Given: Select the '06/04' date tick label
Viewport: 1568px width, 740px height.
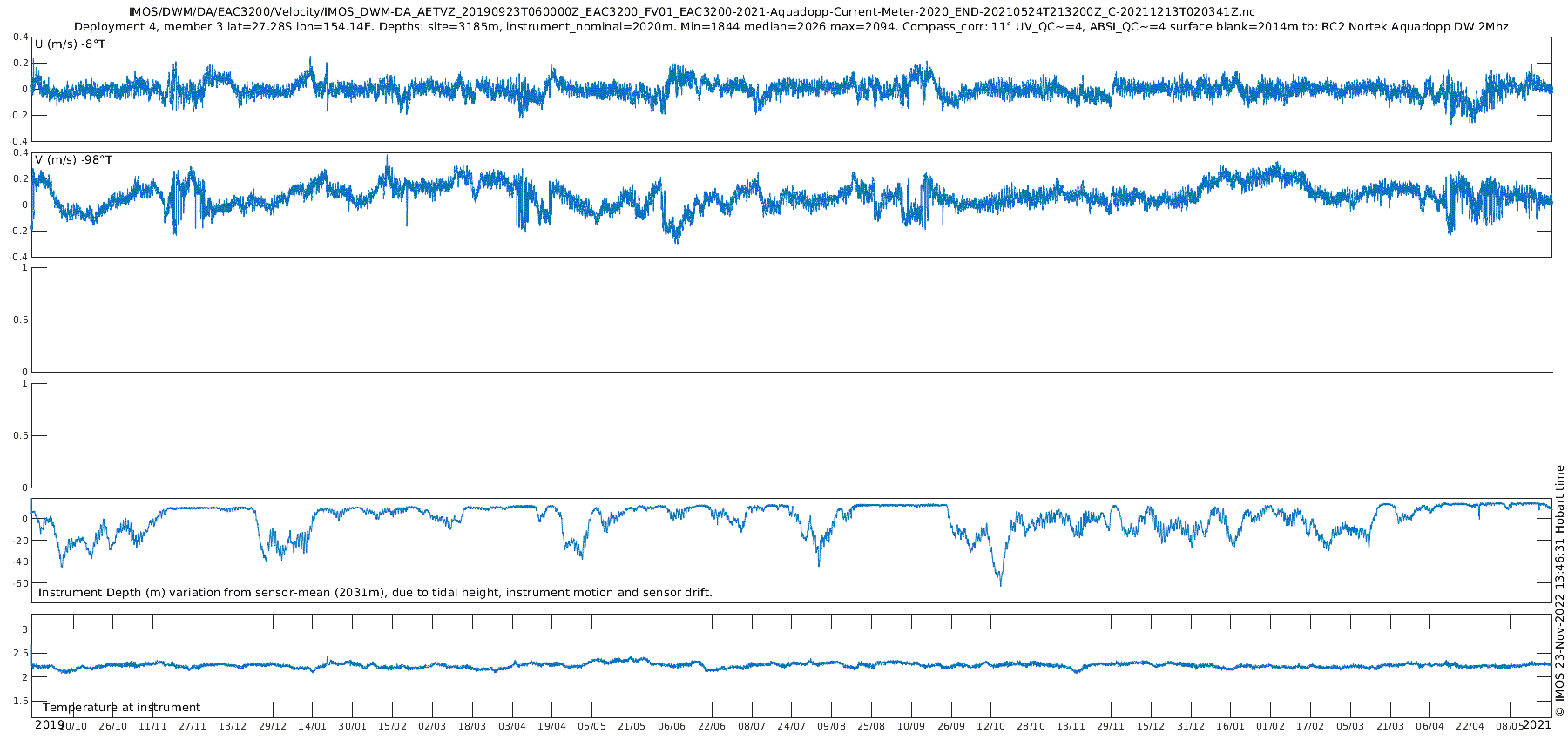Looking at the screenshot, I should coord(1430,726).
